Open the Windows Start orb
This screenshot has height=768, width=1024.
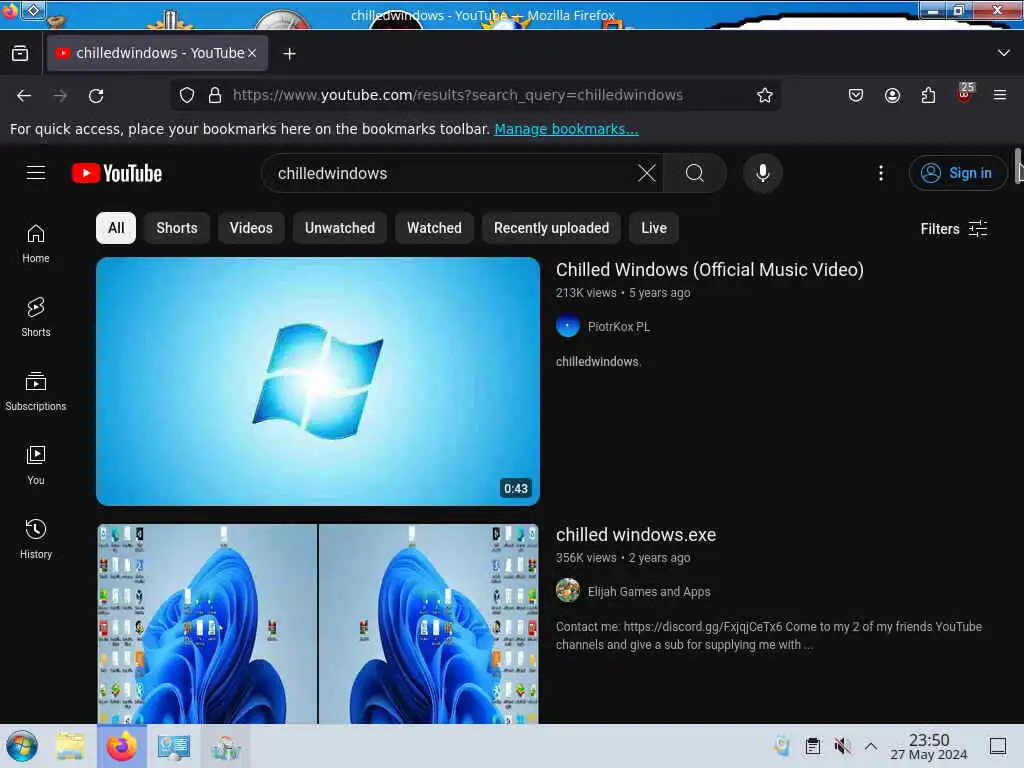pyautogui.click(x=22, y=746)
